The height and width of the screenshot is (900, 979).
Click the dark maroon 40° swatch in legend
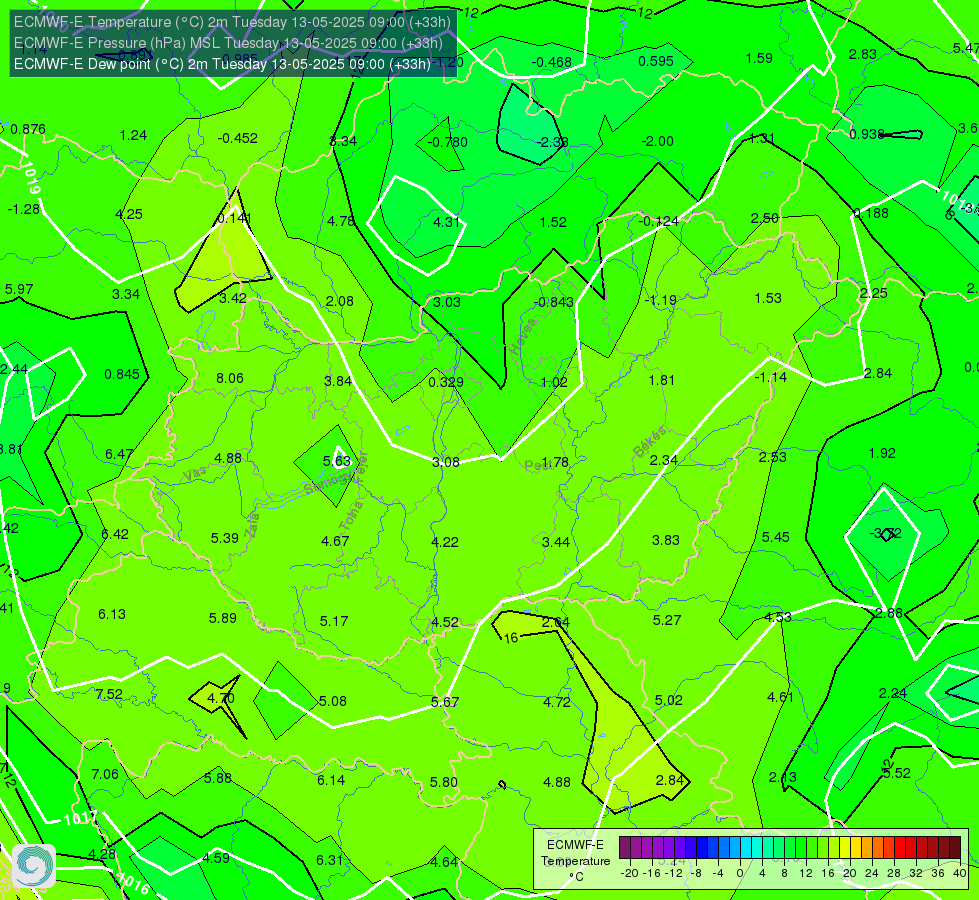(955, 848)
